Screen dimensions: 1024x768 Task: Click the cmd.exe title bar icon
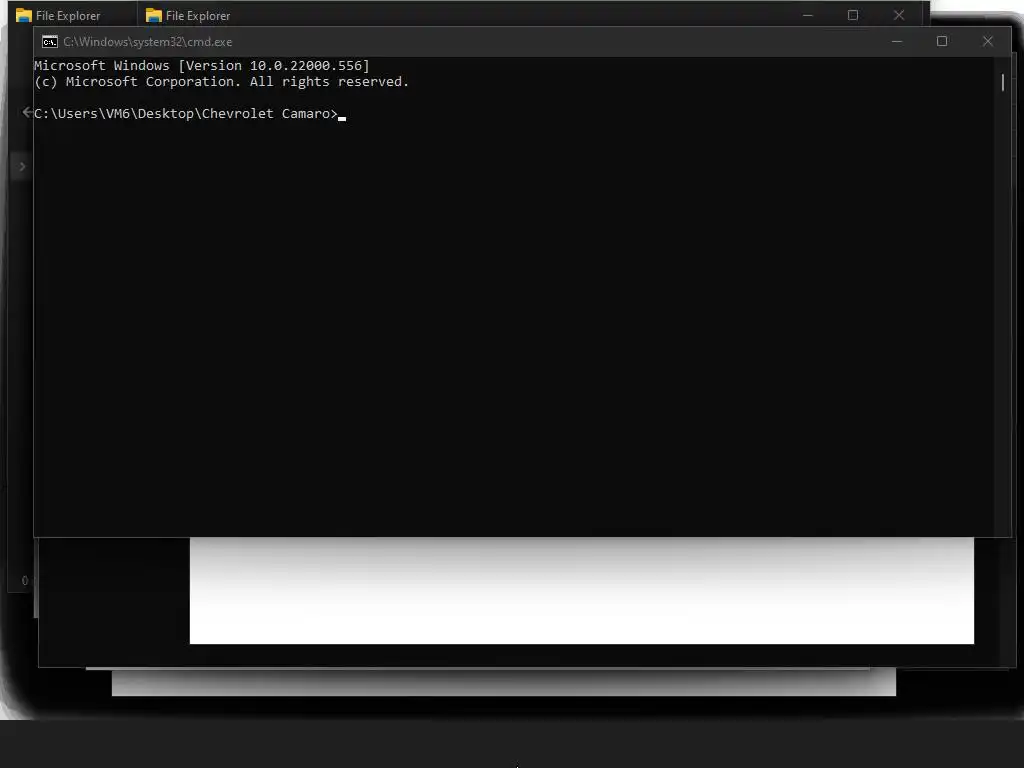click(x=50, y=42)
